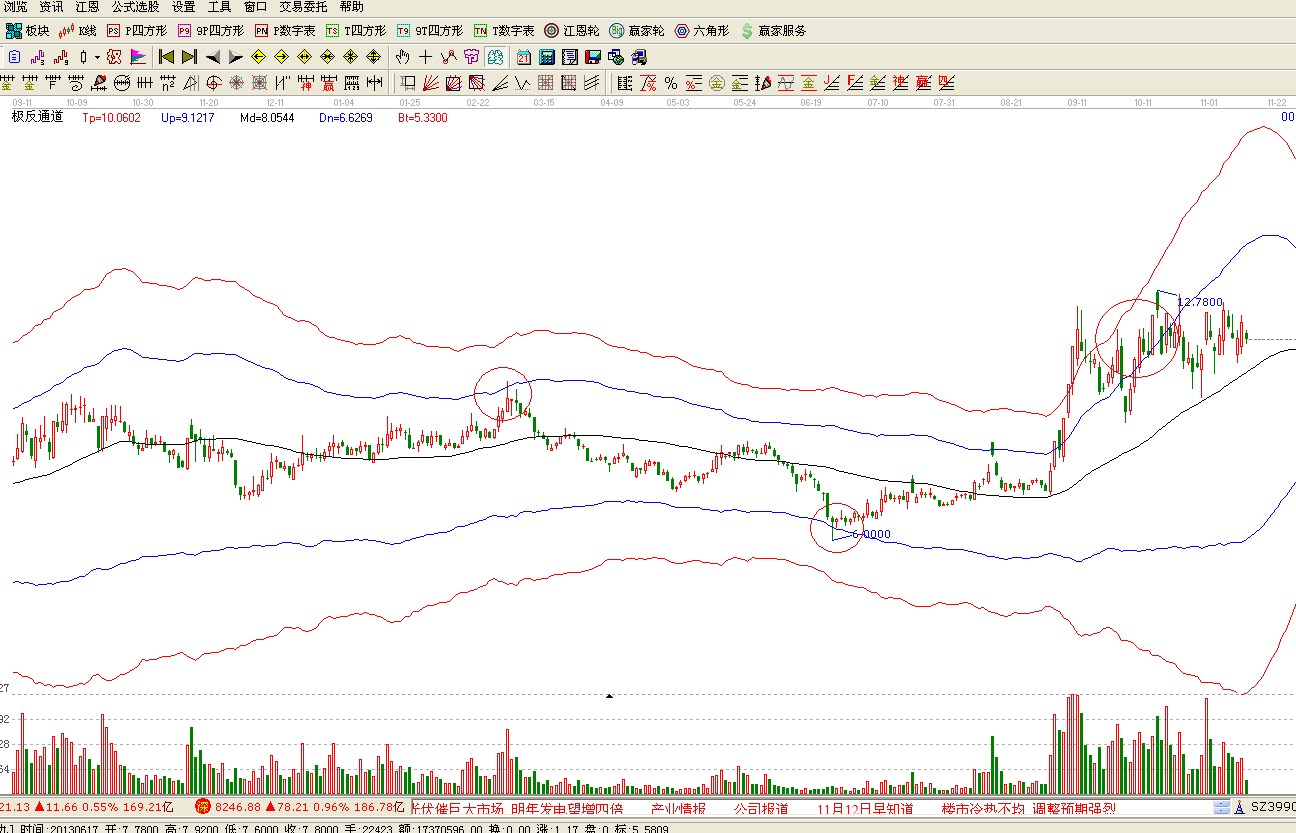Select the crosshair cursor tool
The image size is (1296, 833).
[426, 57]
